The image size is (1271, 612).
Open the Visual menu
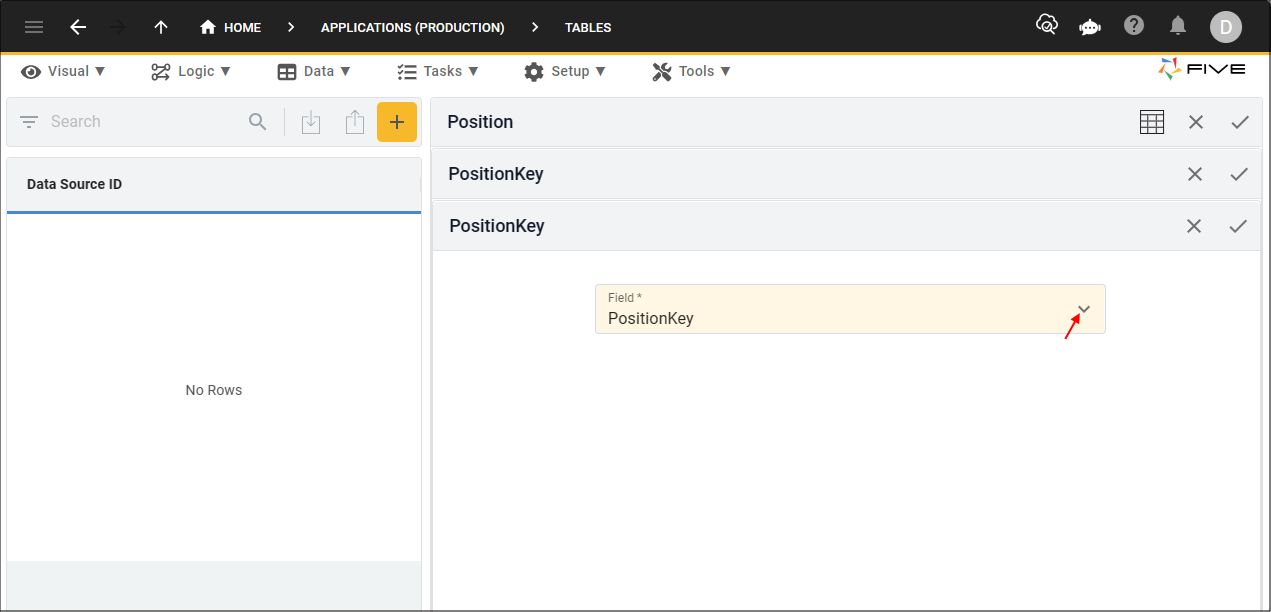tap(63, 71)
